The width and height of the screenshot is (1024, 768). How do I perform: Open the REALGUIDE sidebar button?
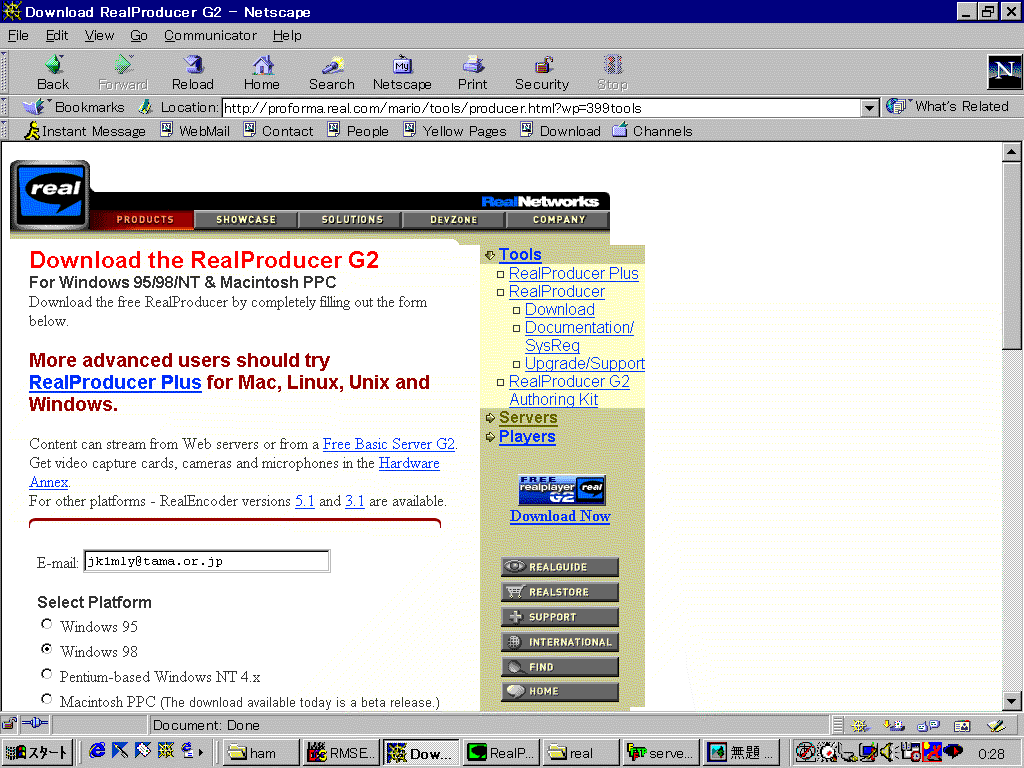pos(560,567)
